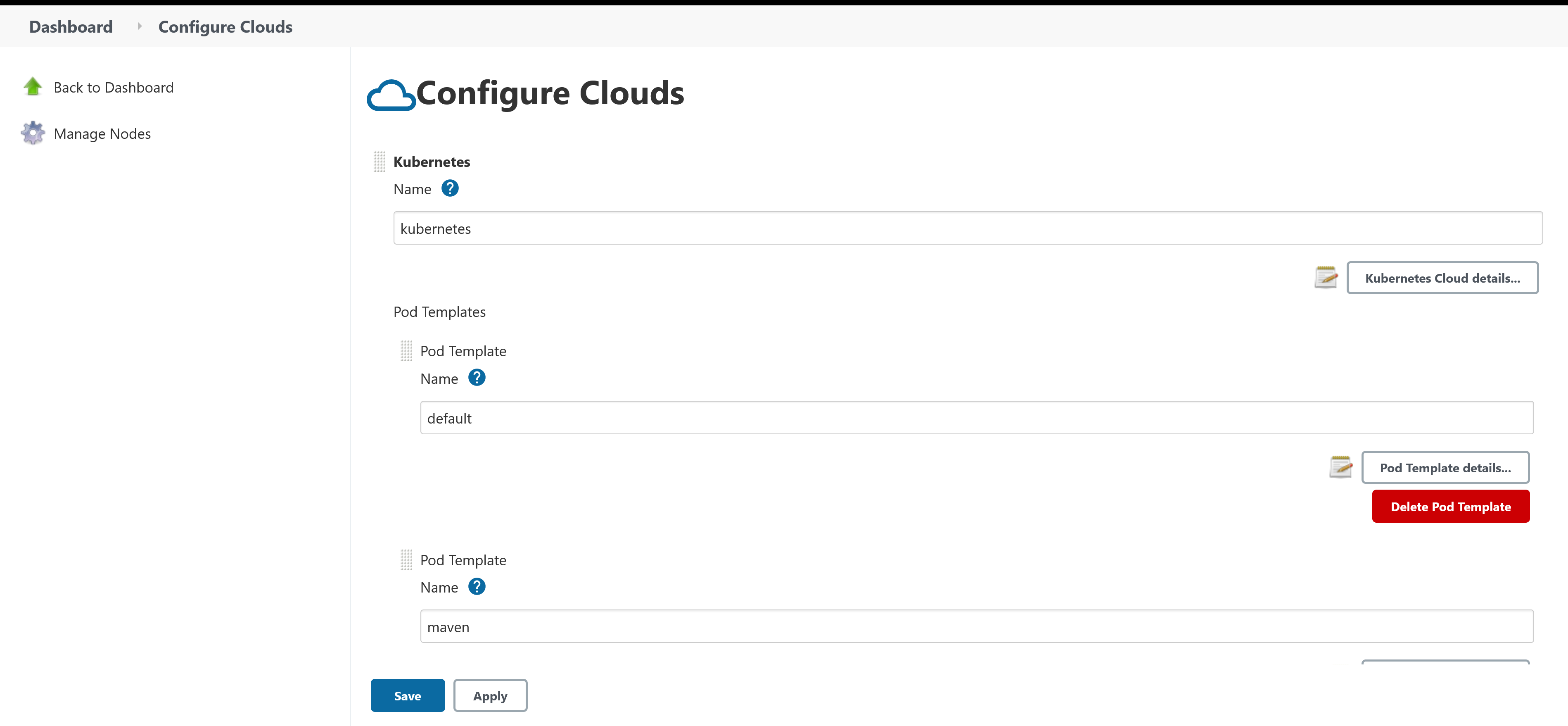The height and width of the screenshot is (726, 1568).
Task: Delete the default Pod Template
Action: click(1451, 506)
